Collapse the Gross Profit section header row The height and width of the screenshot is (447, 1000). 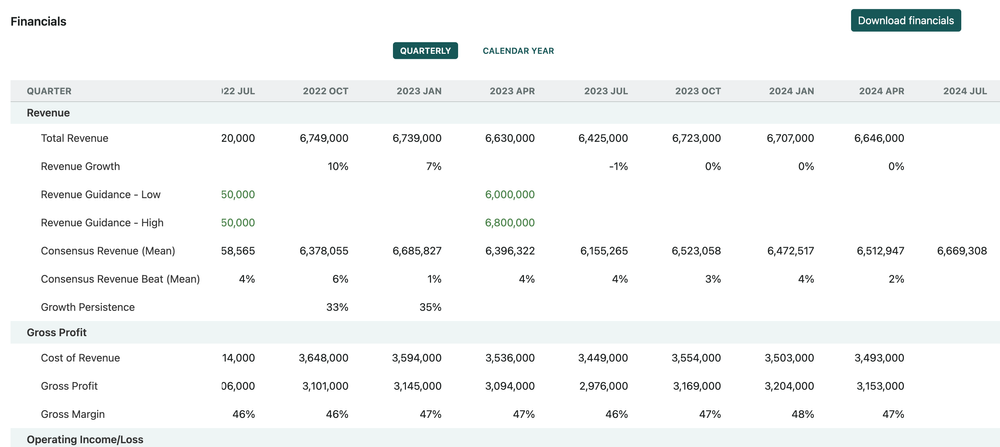tap(57, 332)
